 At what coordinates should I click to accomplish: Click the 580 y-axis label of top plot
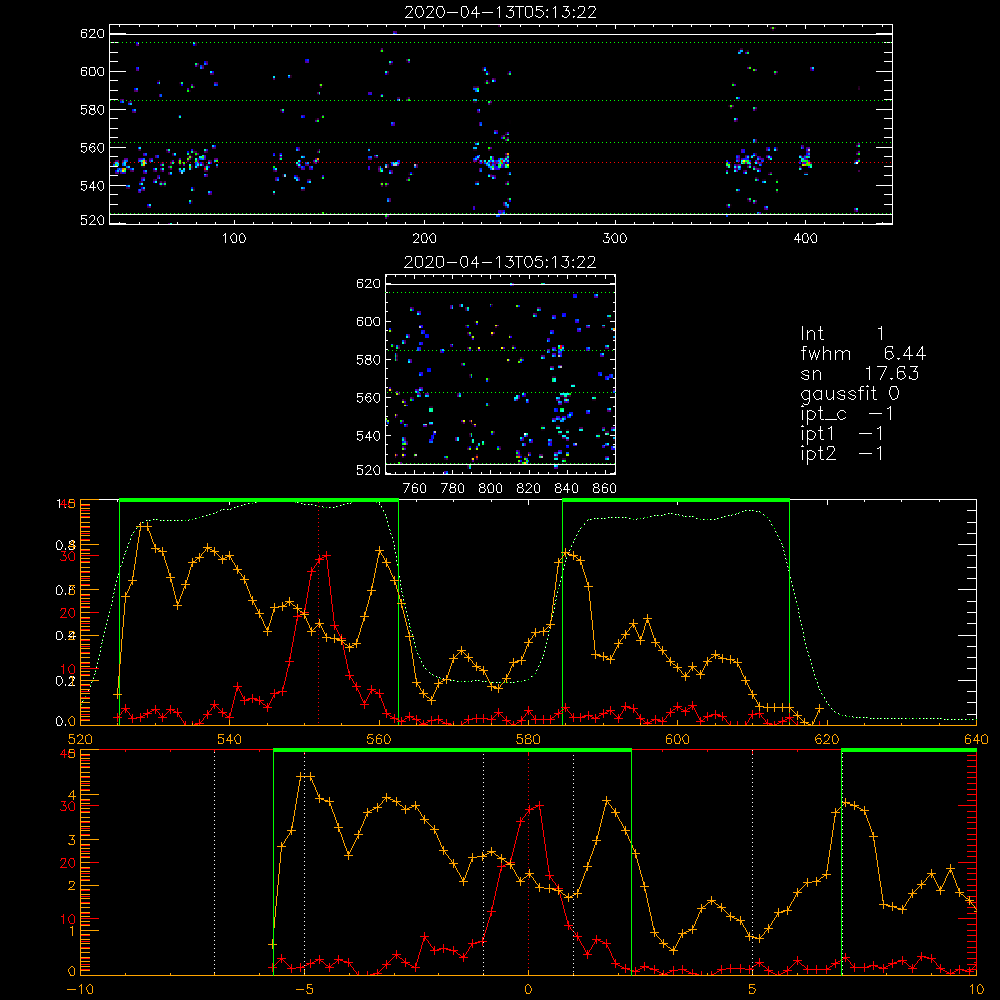pyautogui.click(x=92, y=110)
